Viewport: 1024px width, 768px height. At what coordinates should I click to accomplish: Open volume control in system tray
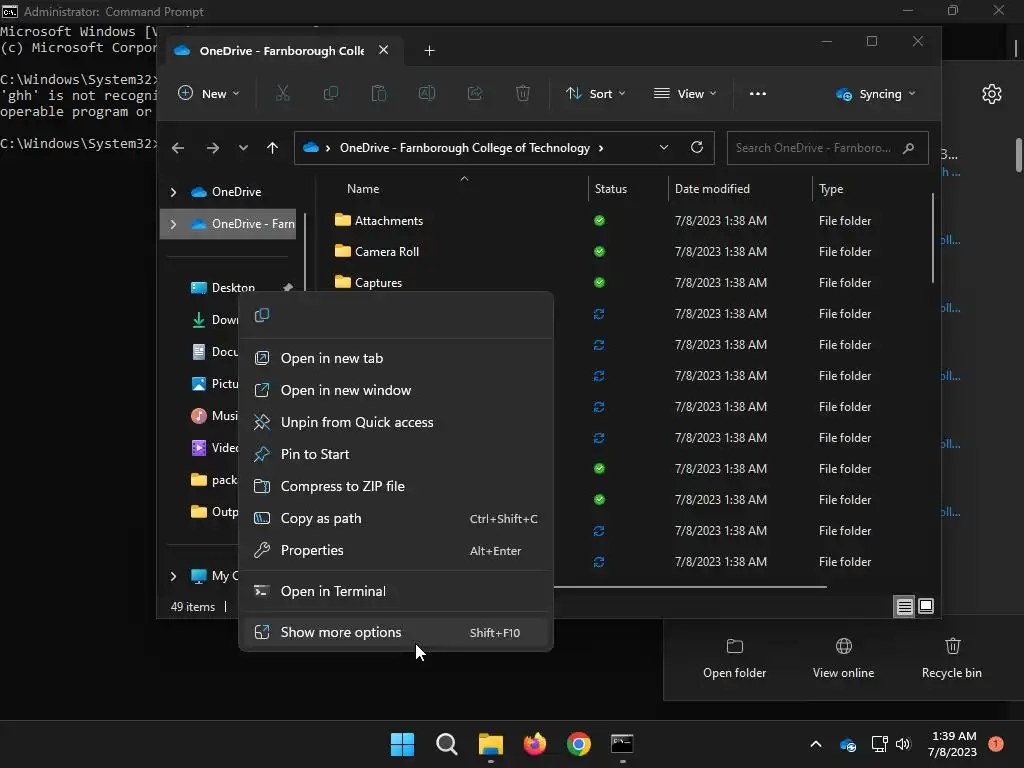click(903, 744)
